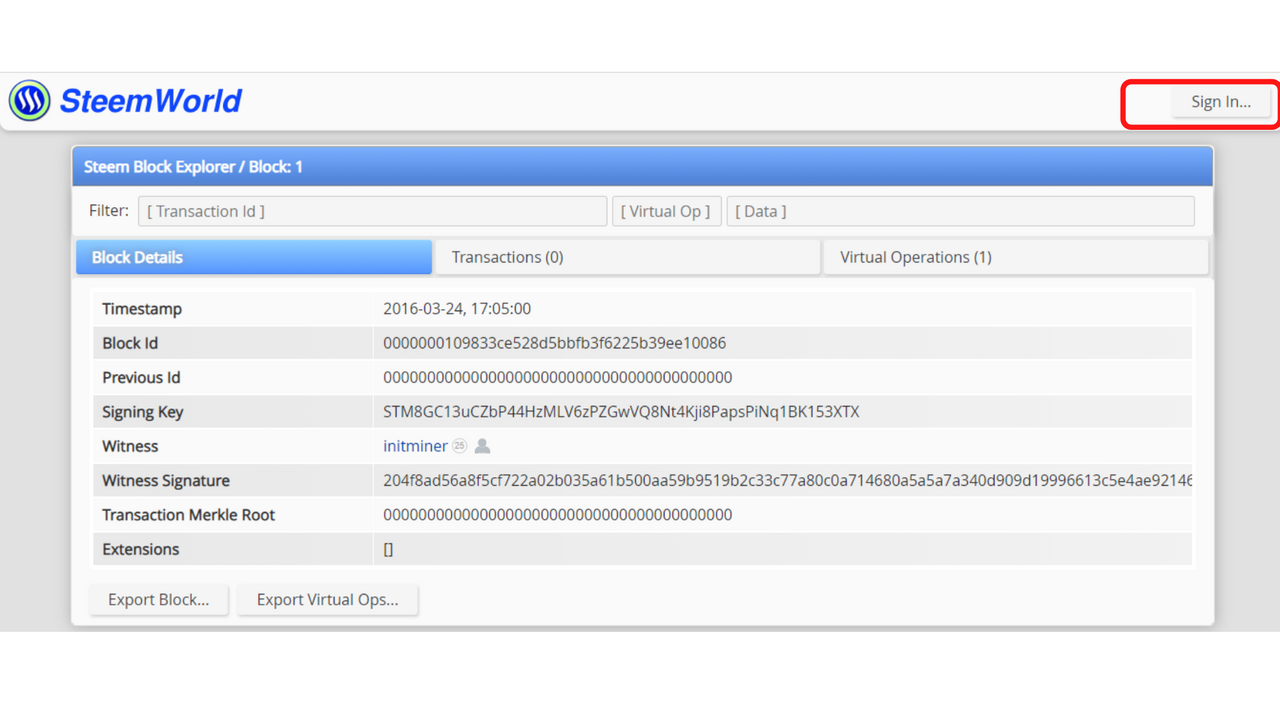Select the Witness Signature value
The width and height of the screenshot is (1280, 720).
(788, 480)
